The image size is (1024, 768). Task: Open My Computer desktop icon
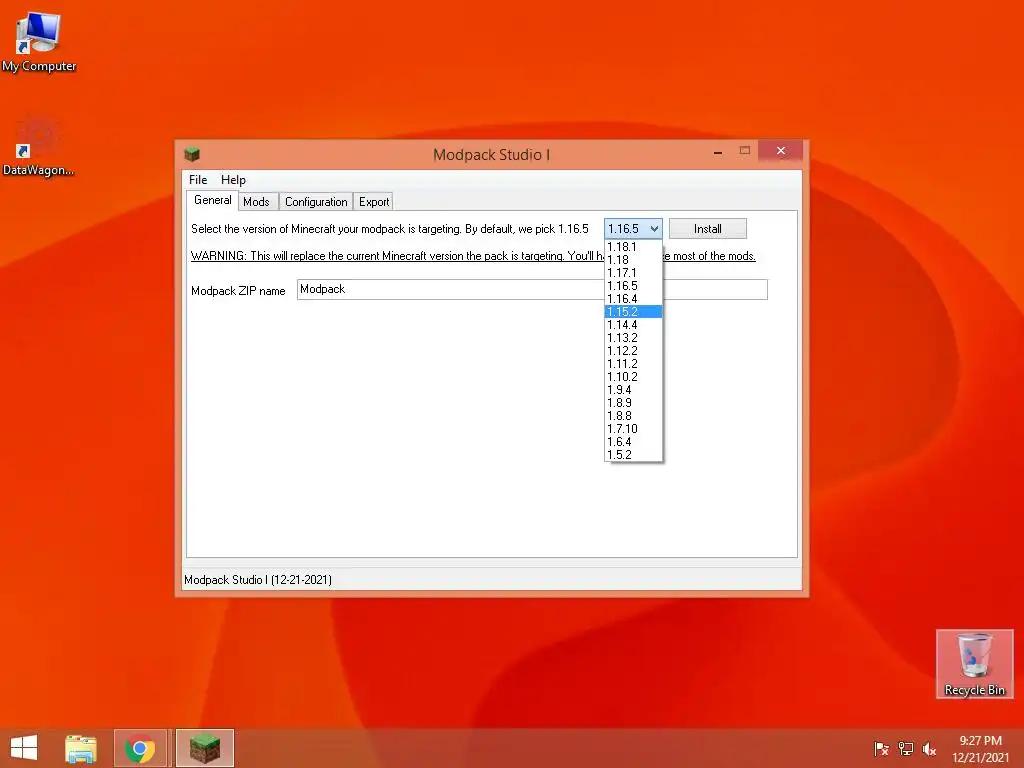pyautogui.click(x=39, y=42)
